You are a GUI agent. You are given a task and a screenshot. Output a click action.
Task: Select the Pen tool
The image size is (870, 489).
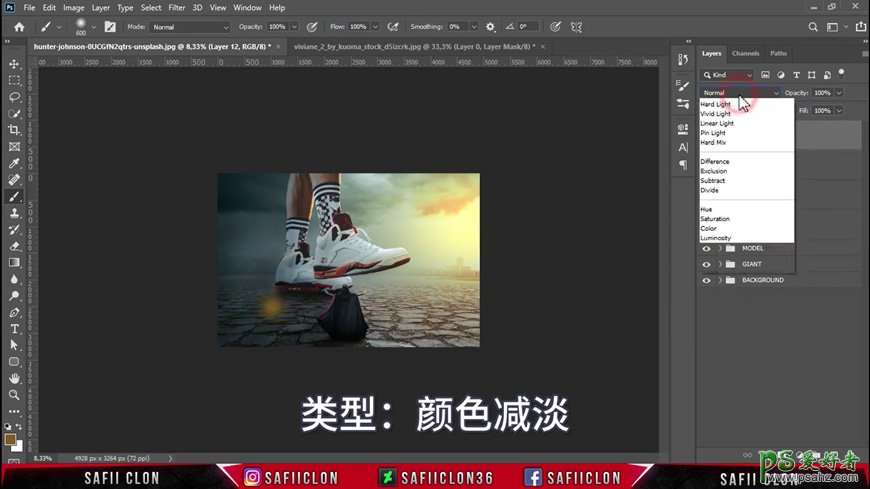point(14,312)
